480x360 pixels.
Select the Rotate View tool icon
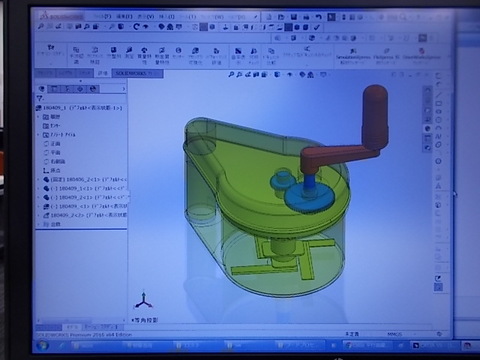point(136,27)
